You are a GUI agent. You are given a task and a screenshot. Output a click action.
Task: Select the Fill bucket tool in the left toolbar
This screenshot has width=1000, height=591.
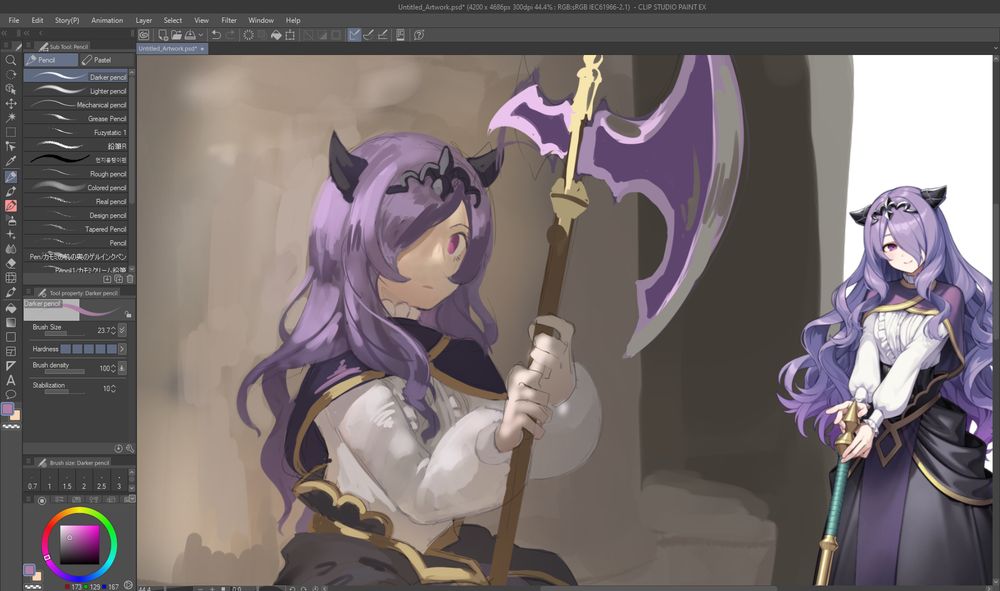pos(11,307)
